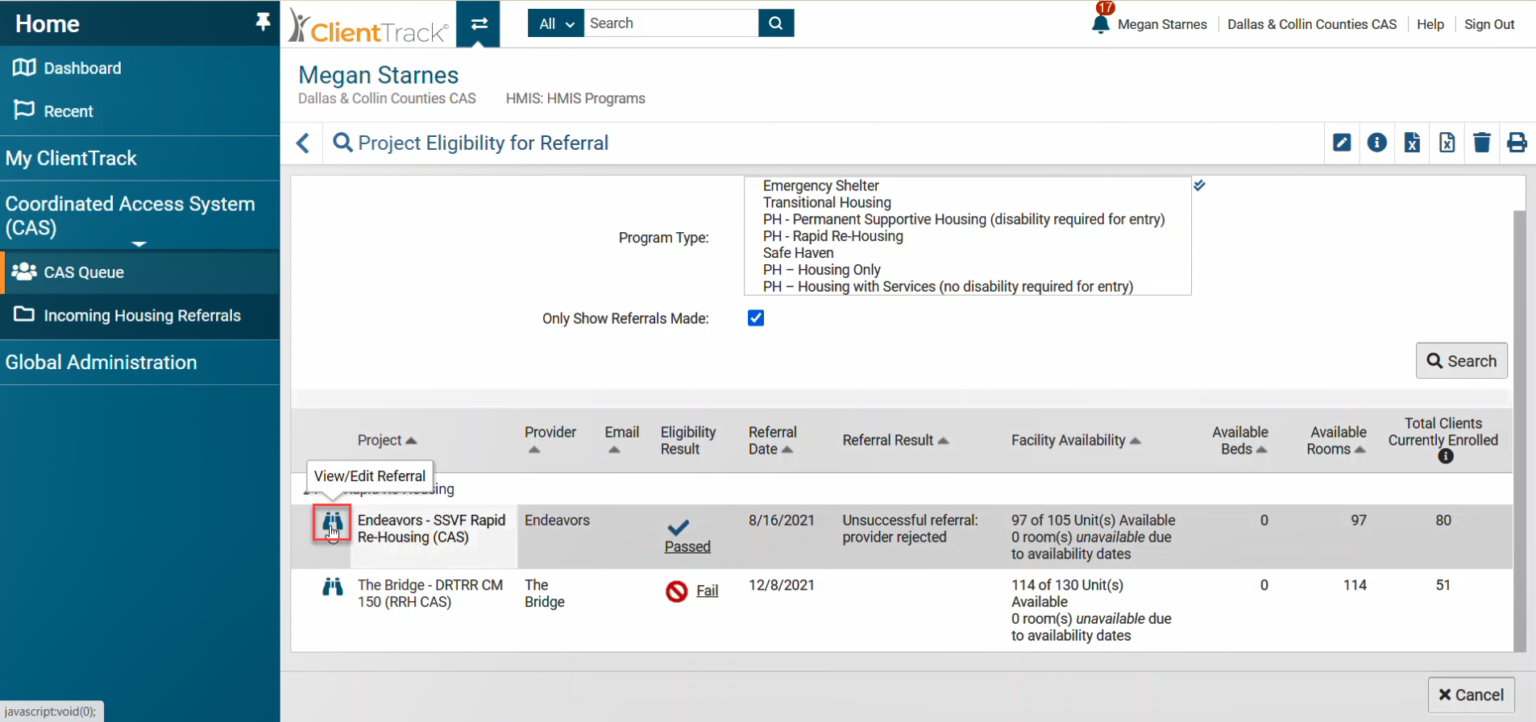This screenshot has width=1536, height=722.
Task: Print the Project Eligibility for Referral page
Action: coord(1516,143)
